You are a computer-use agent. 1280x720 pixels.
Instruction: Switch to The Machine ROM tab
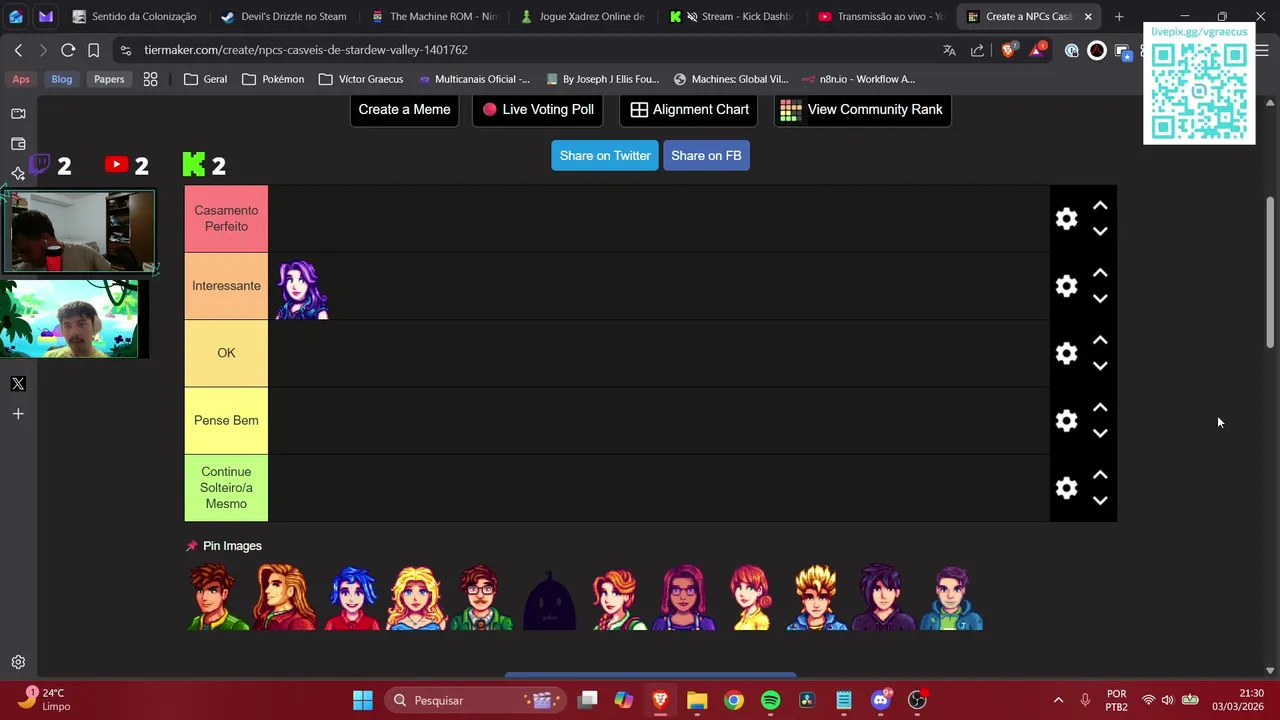(435, 16)
